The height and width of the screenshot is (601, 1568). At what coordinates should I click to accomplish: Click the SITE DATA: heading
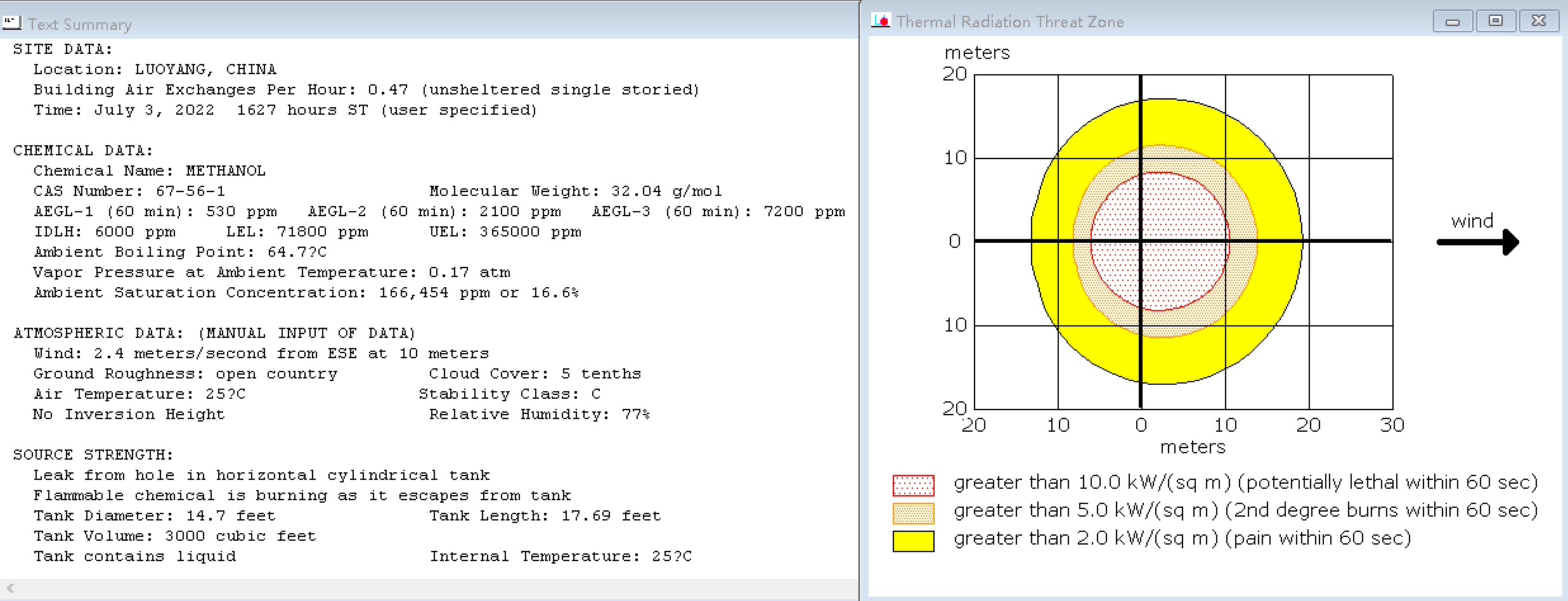tap(63, 49)
